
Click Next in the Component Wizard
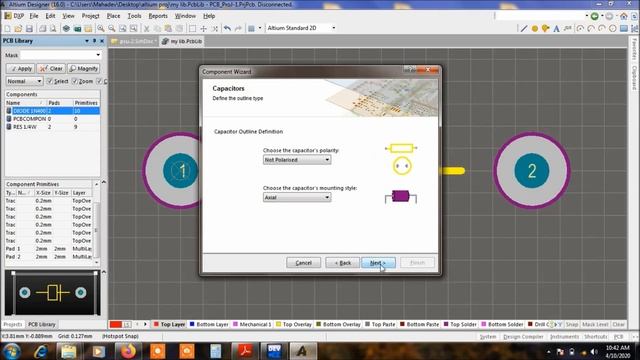(378, 263)
